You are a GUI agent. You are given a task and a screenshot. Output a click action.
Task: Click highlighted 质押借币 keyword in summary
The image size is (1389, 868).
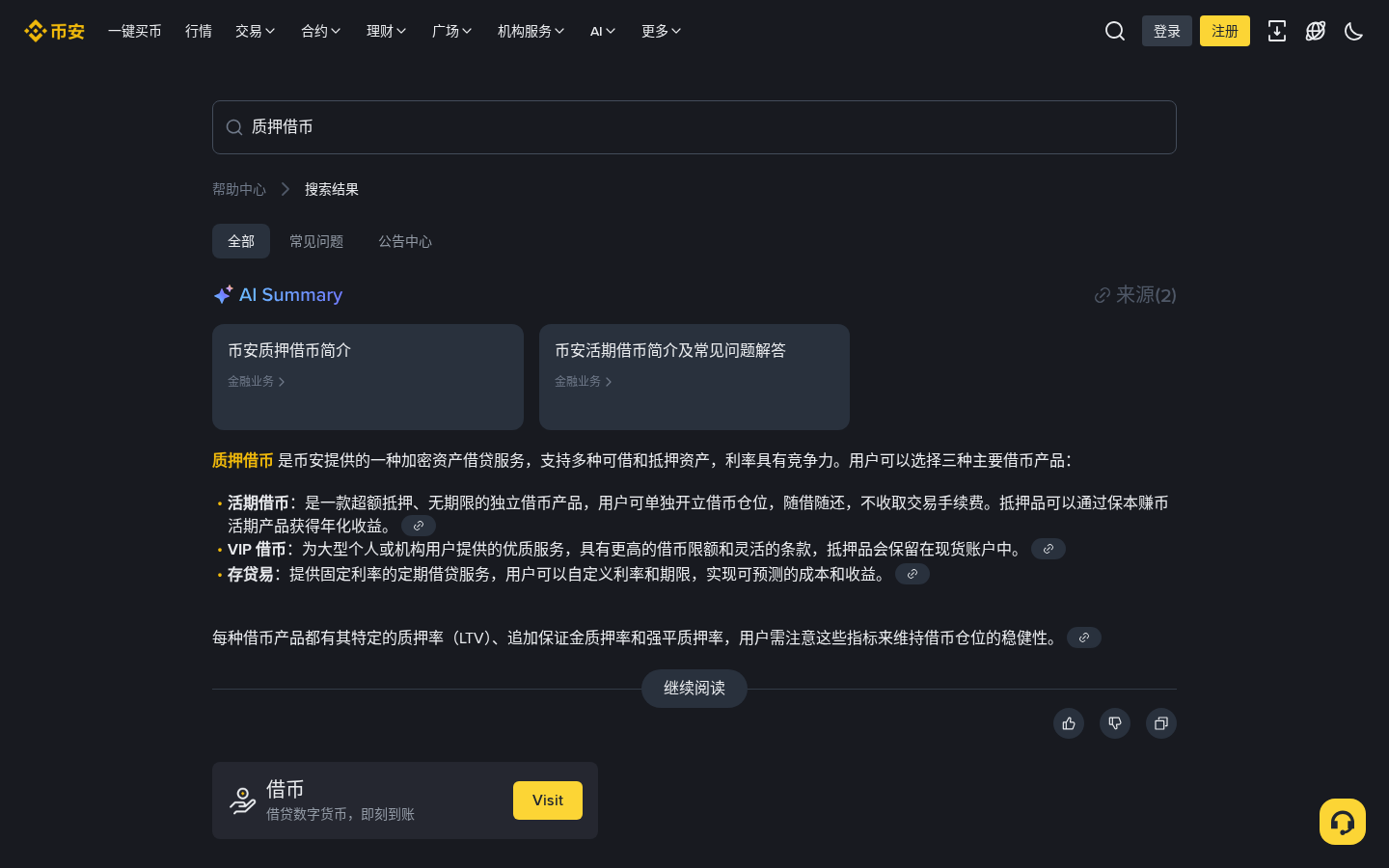(x=243, y=460)
